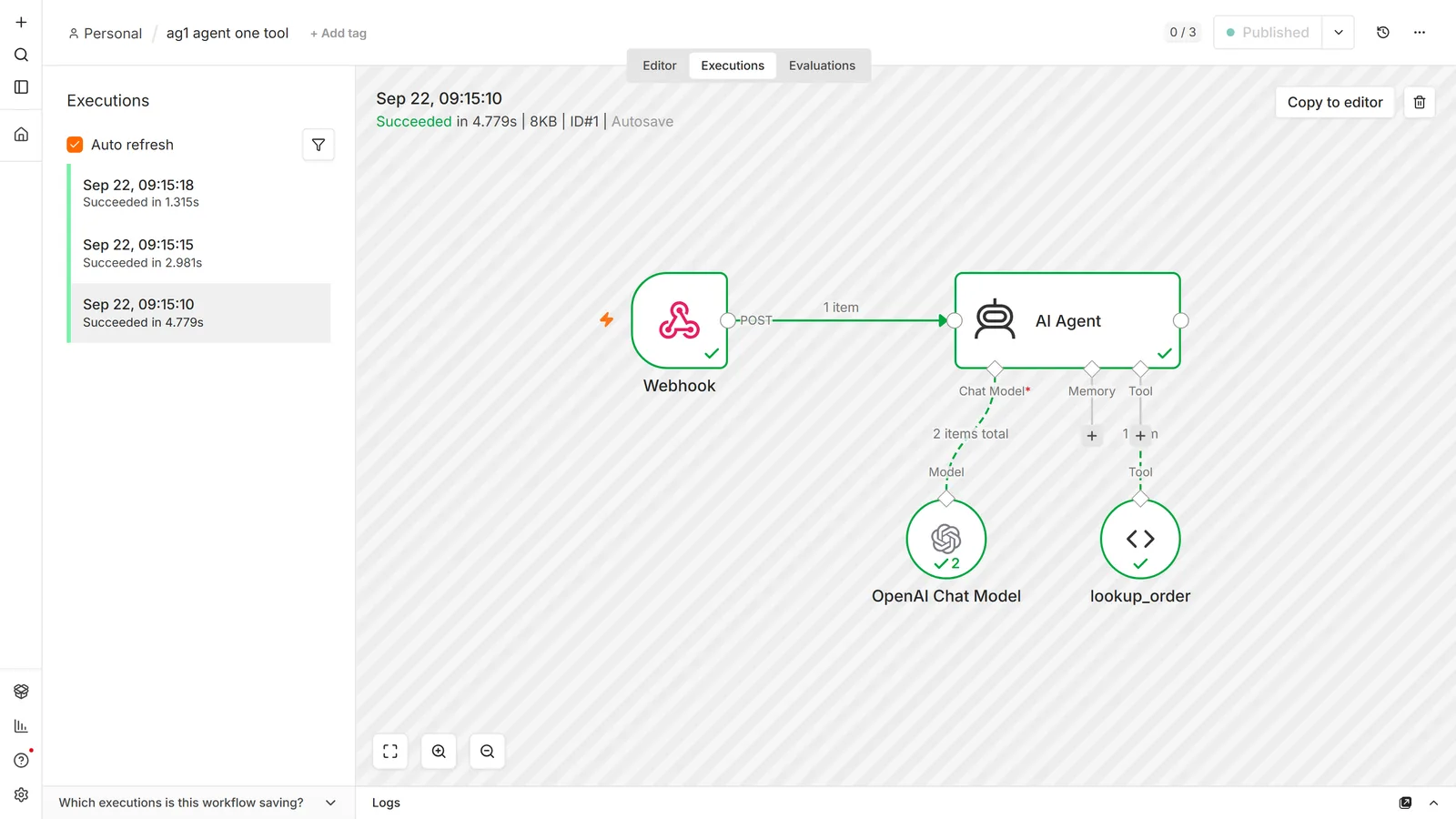Toggle the sidebar panel icon

pyautogui.click(x=21, y=87)
